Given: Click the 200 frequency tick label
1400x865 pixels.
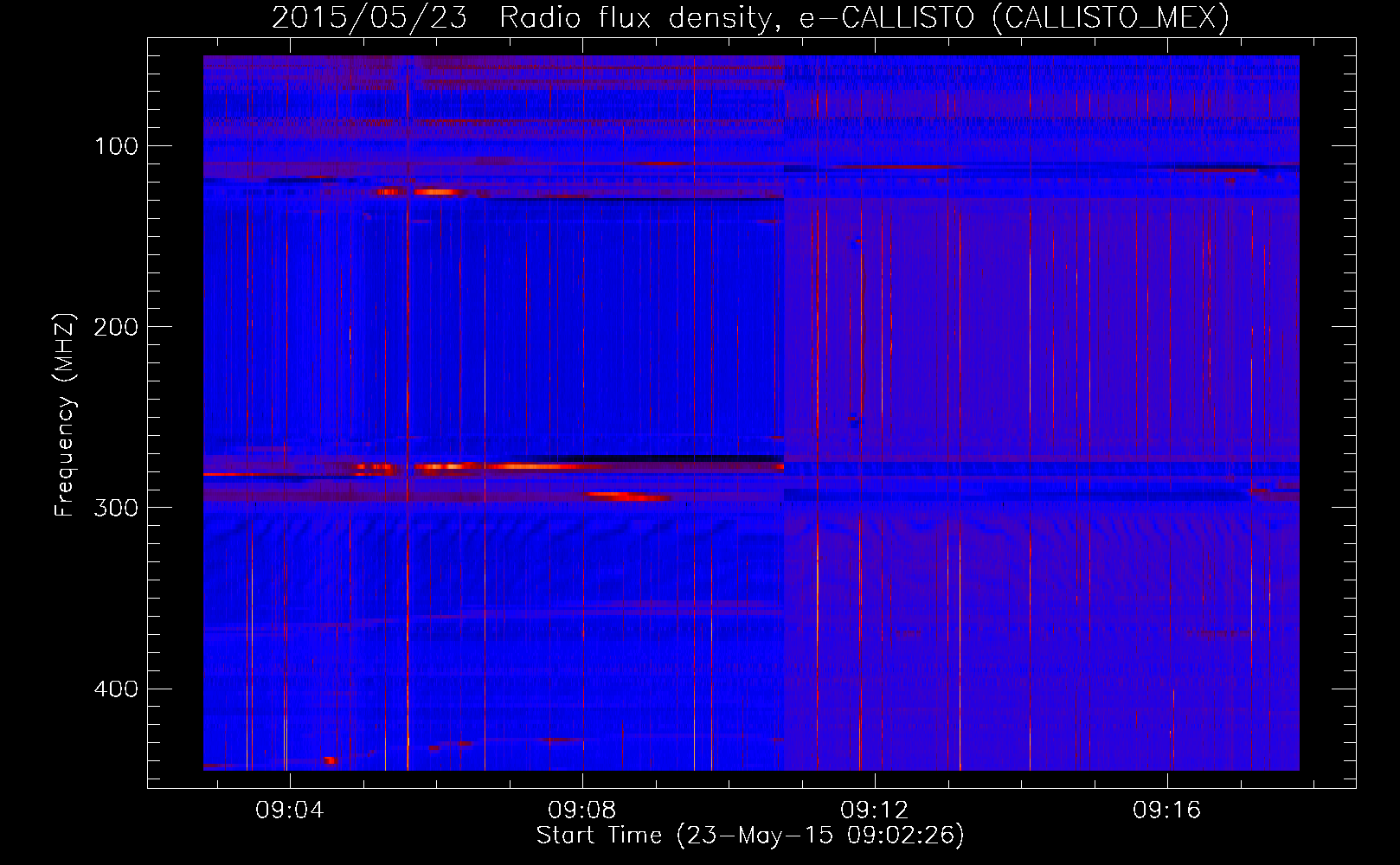Looking at the screenshot, I should pos(117,327).
